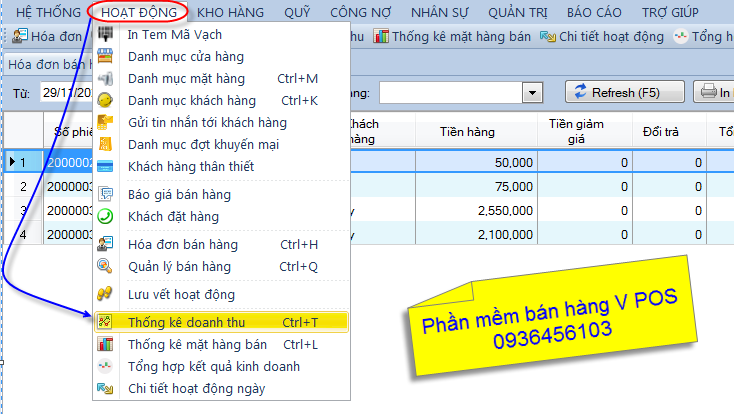Click the barcode icon beside In Tem Mã Vạch
Viewport: 734px width, 414px height.
pyautogui.click(x=105, y=35)
